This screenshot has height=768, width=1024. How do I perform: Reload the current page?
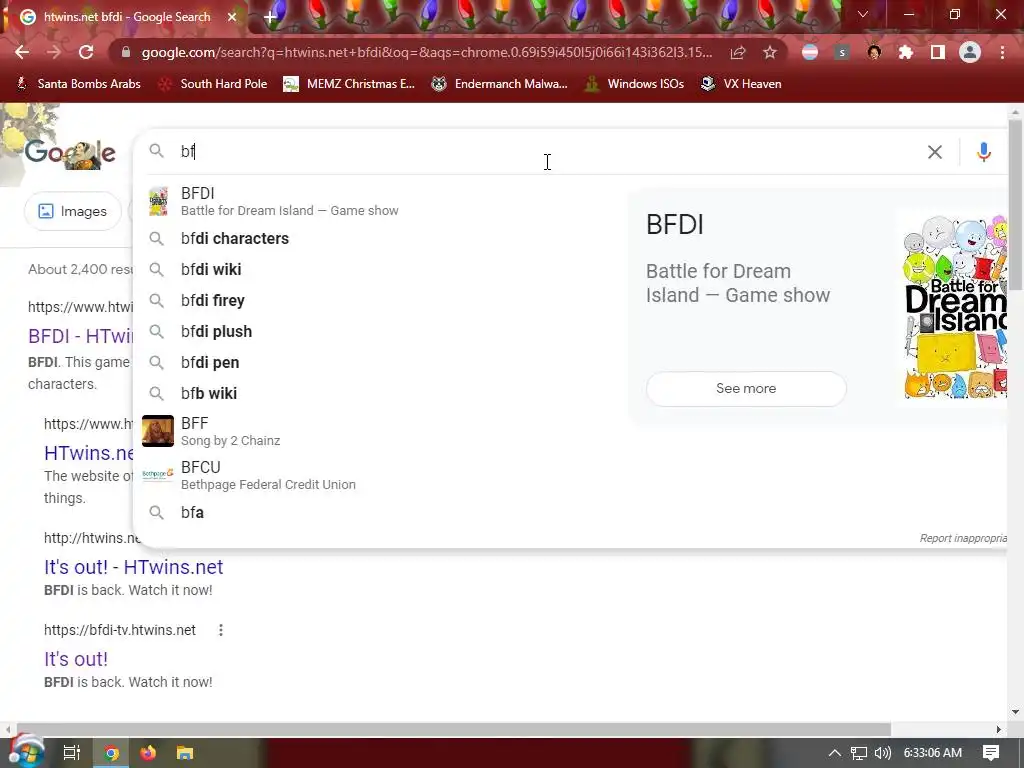pos(86,52)
